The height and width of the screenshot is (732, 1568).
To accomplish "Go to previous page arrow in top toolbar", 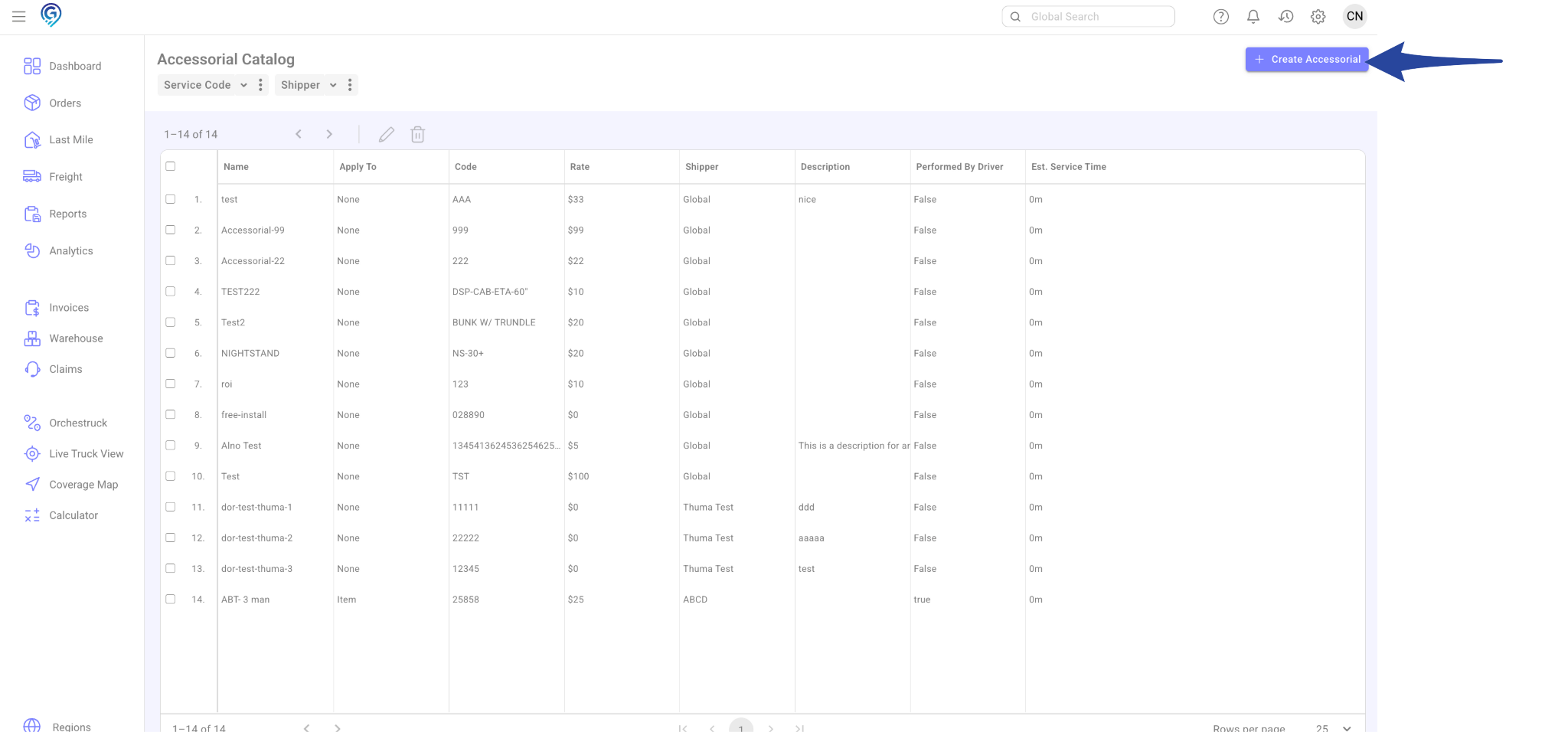I will click(299, 134).
